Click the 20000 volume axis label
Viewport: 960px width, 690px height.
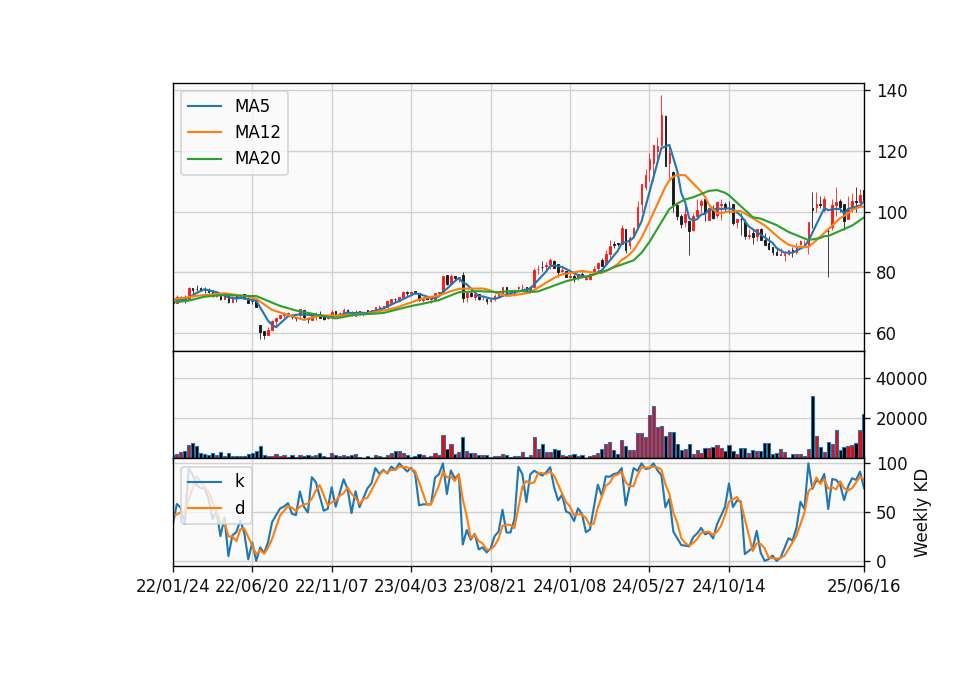(x=902, y=419)
